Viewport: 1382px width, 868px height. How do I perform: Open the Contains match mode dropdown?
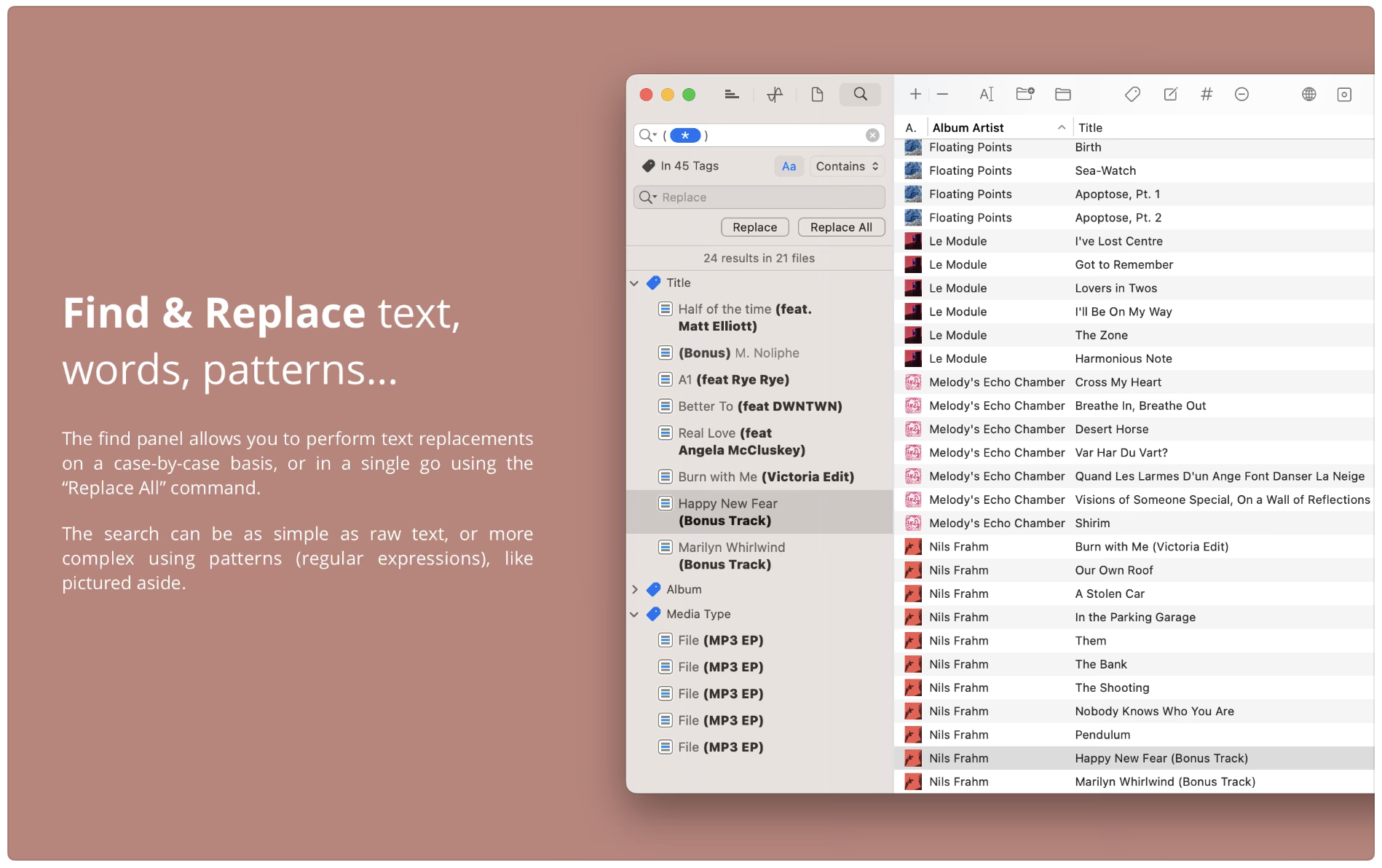[846, 166]
